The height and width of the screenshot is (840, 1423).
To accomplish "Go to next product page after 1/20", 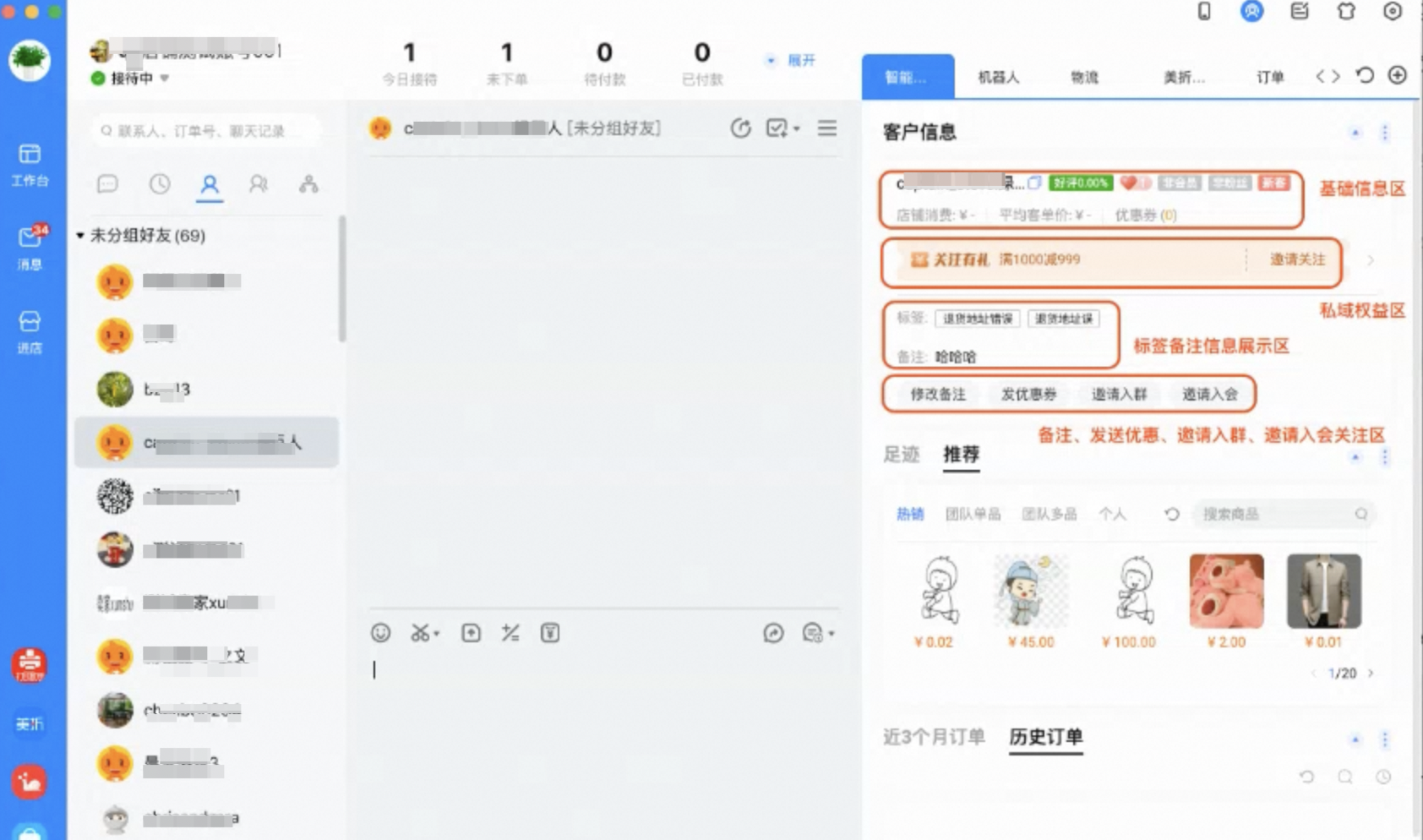I will (1371, 674).
